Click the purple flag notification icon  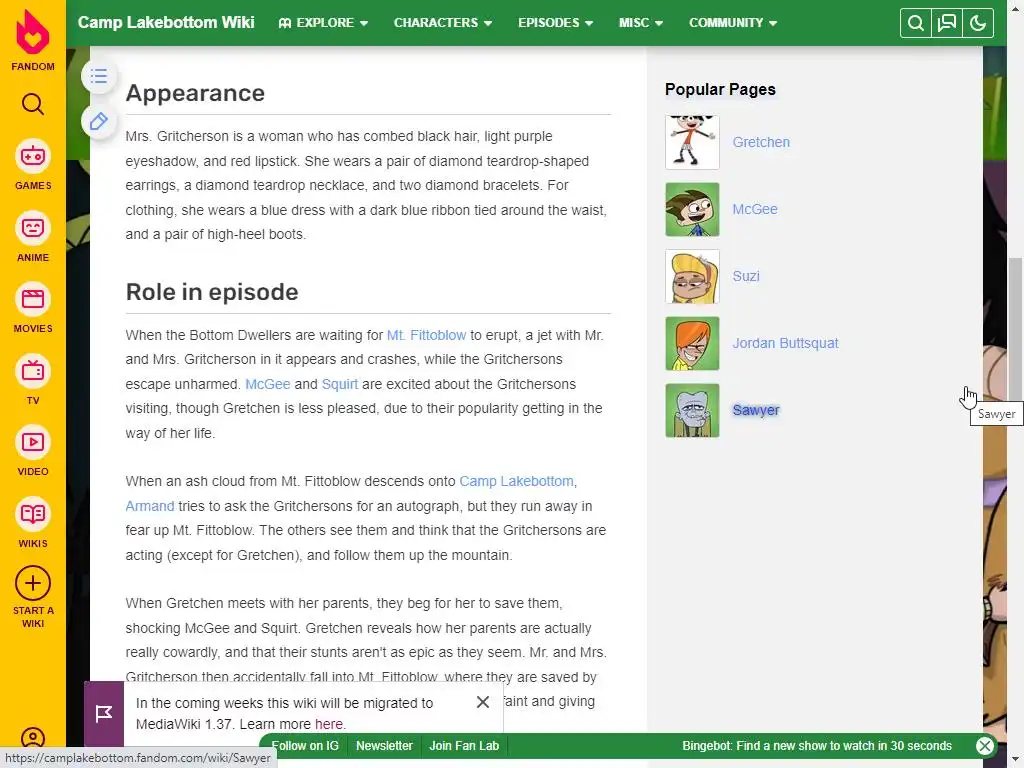coord(104,714)
